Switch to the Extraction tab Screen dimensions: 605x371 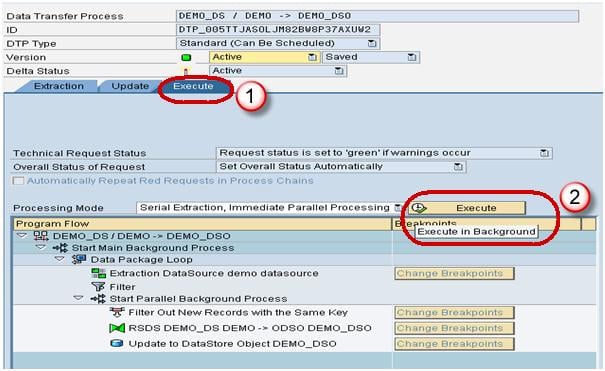click(59, 86)
